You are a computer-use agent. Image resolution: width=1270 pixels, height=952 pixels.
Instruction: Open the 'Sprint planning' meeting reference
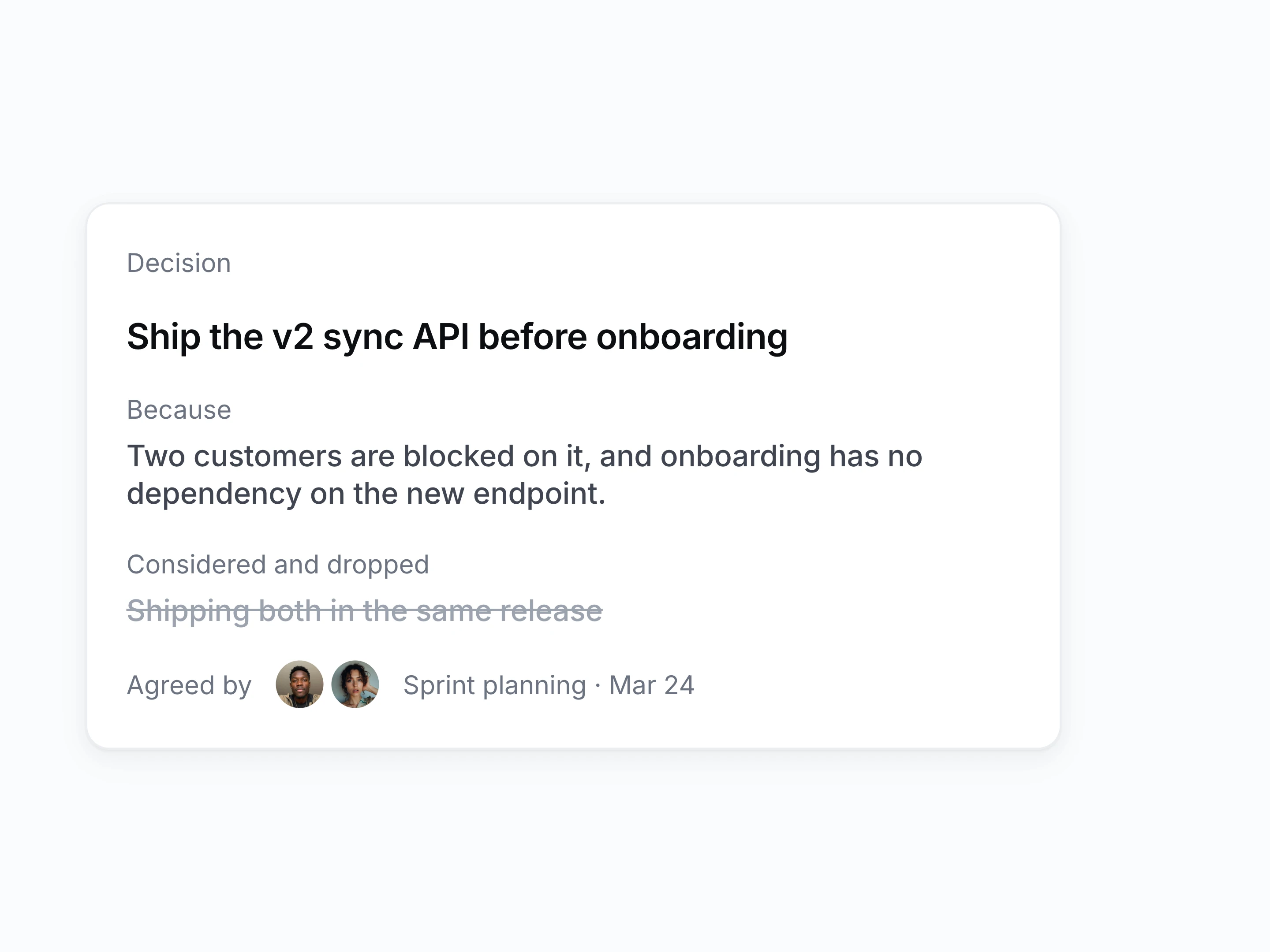point(495,686)
